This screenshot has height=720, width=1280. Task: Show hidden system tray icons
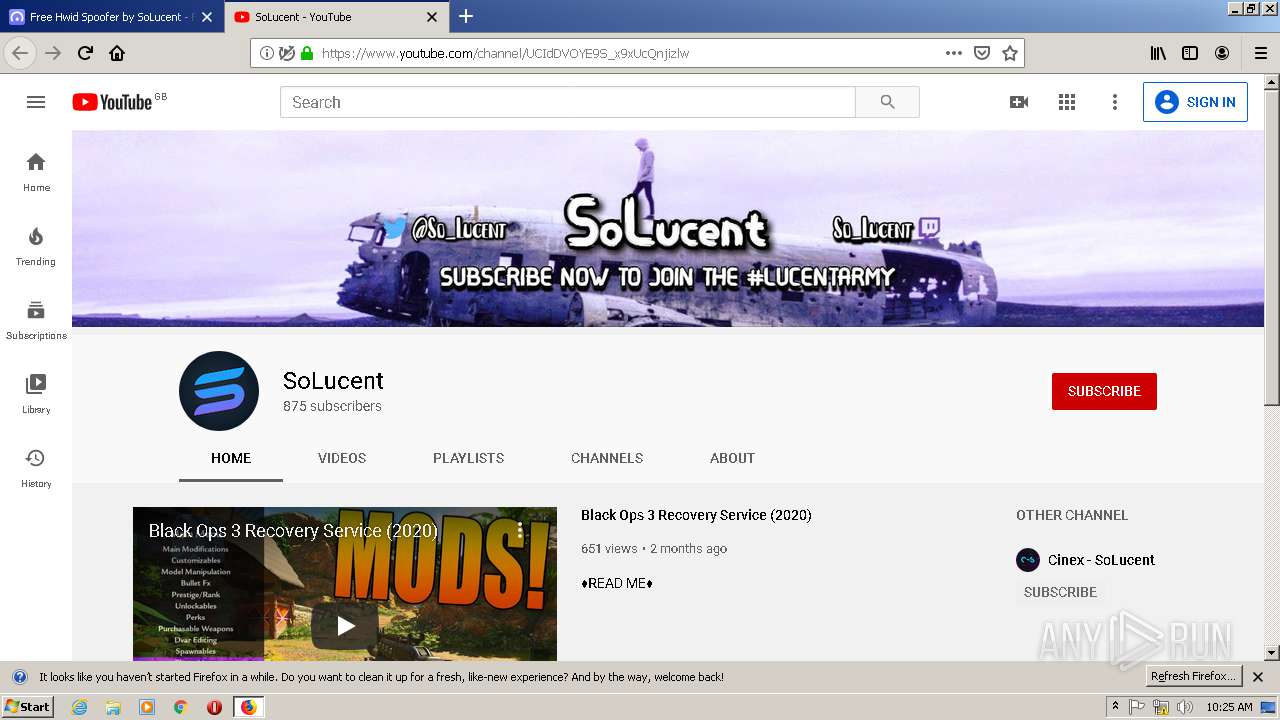1115,707
